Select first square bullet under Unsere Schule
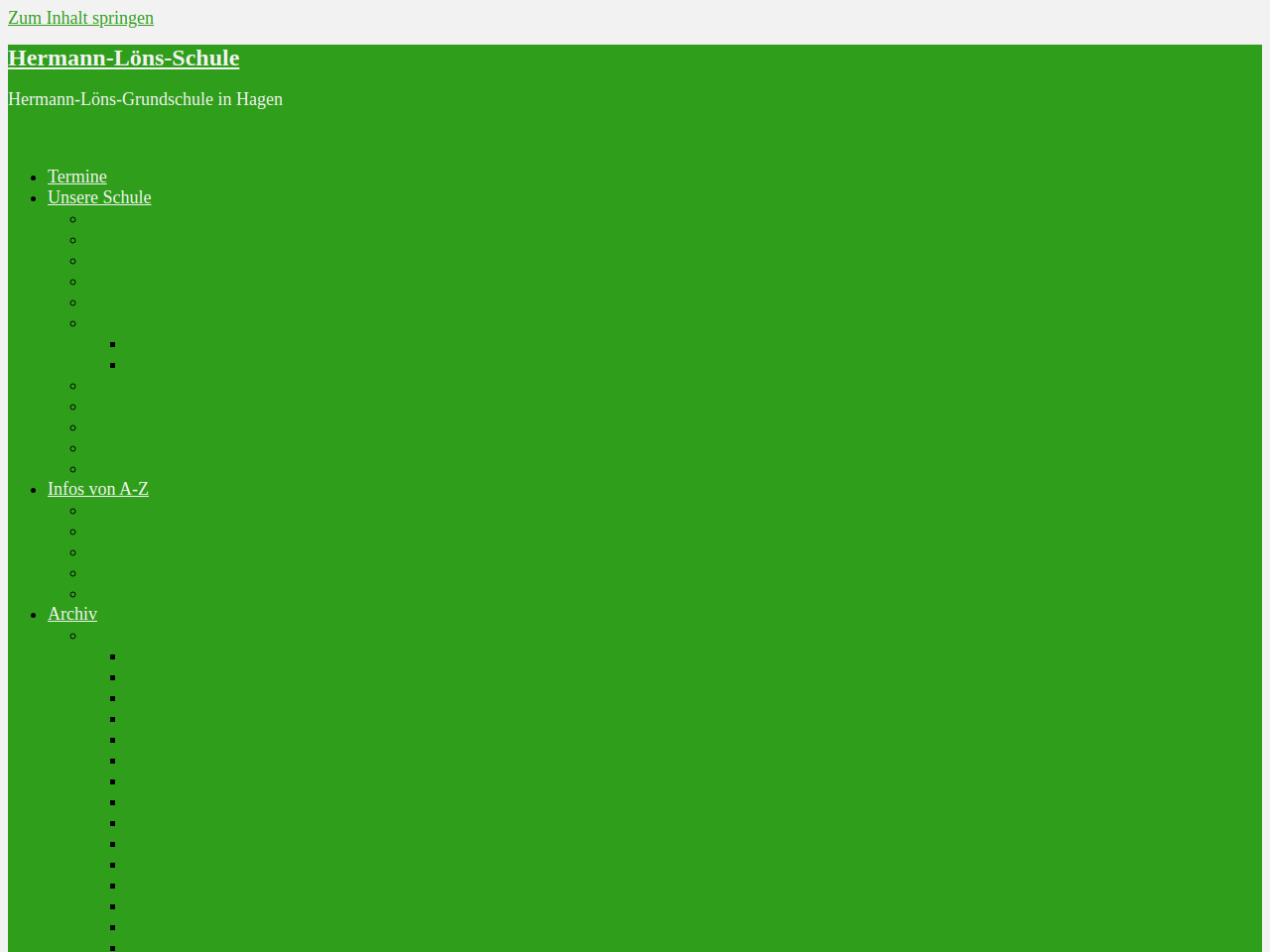 tap(113, 344)
